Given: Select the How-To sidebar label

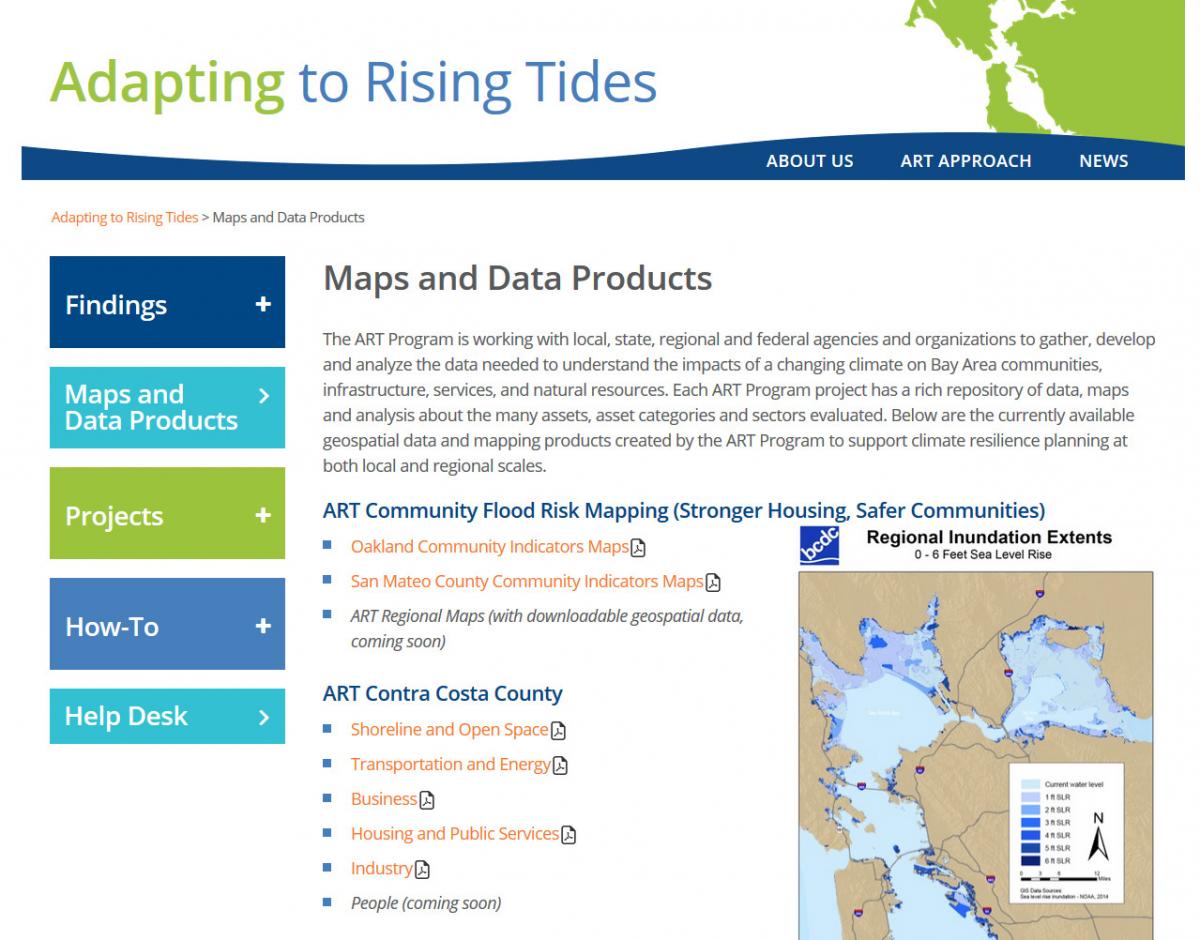Looking at the screenshot, I should (112, 627).
